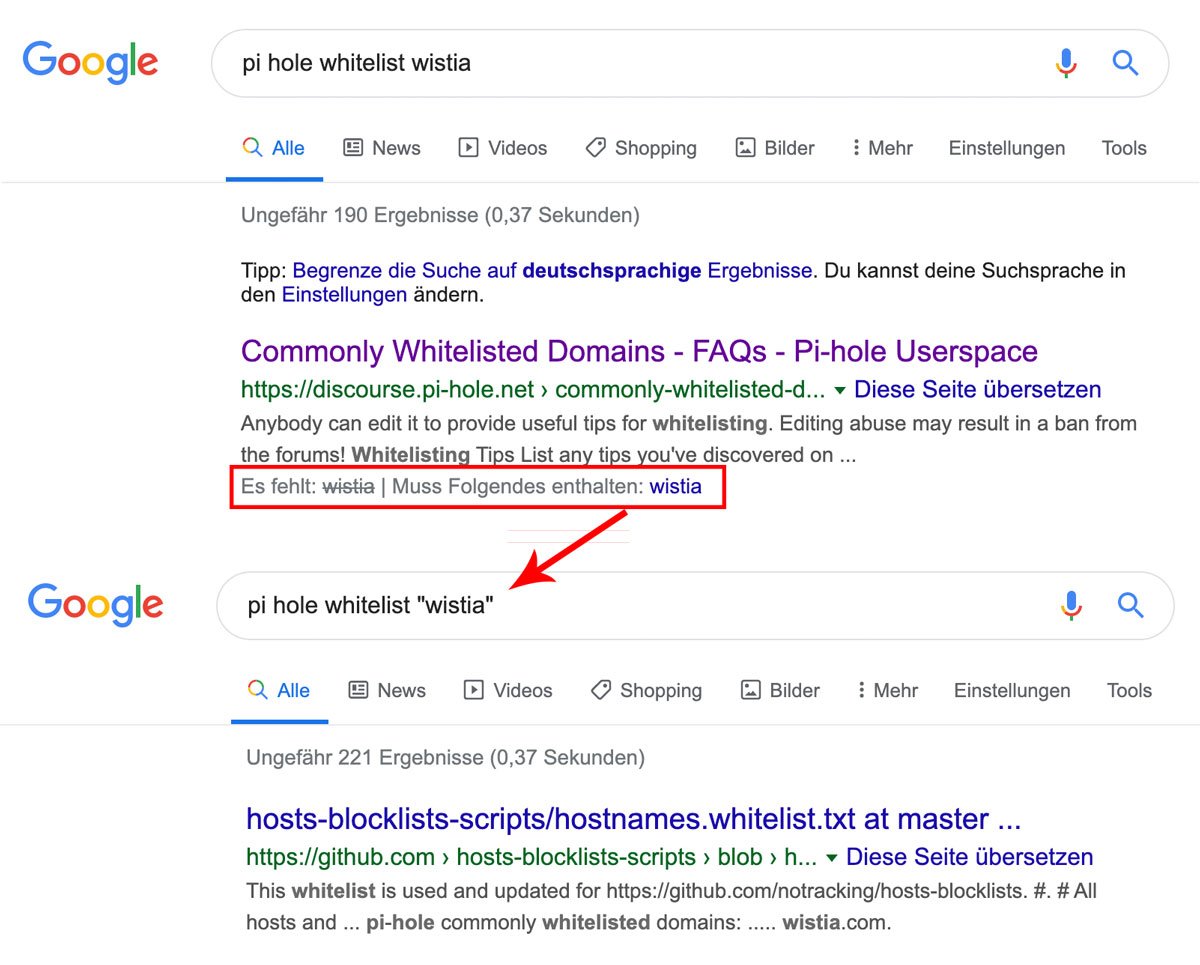Expand the green arrow next to the discourse.pi-hole.net URL
This screenshot has height=965, width=1200.
(x=839, y=390)
